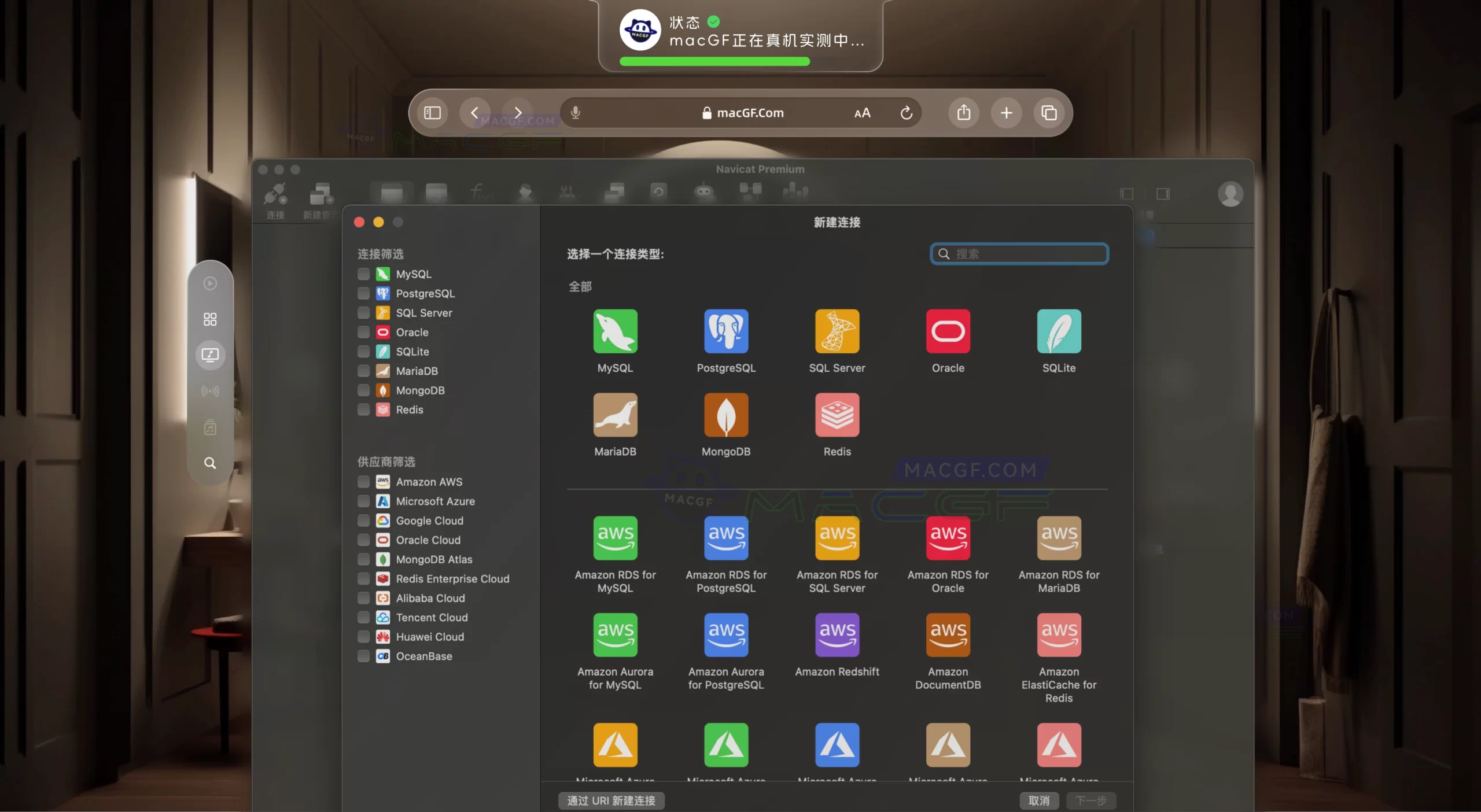Enable the Tencent Cloud filter checkbox

363,617
